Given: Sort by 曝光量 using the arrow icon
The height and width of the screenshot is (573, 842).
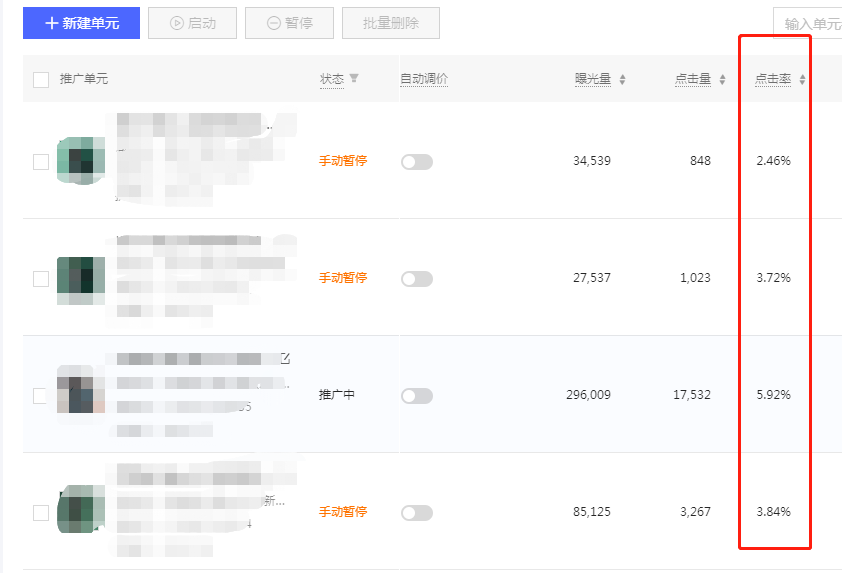Looking at the screenshot, I should 622,79.
